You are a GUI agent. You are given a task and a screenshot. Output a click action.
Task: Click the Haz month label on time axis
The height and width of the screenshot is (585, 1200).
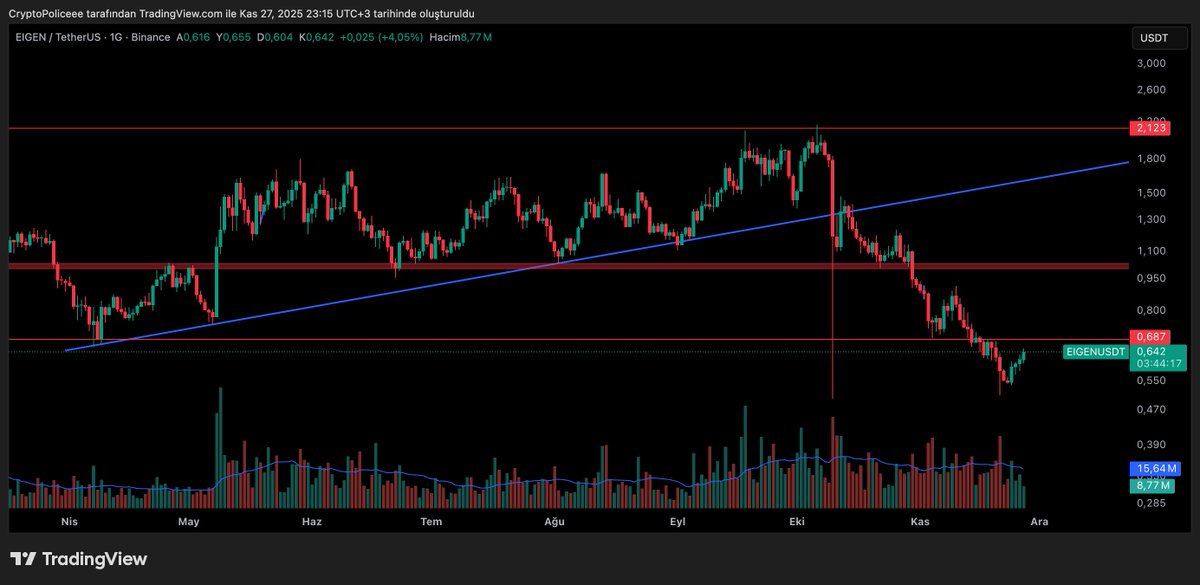coord(311,522)
